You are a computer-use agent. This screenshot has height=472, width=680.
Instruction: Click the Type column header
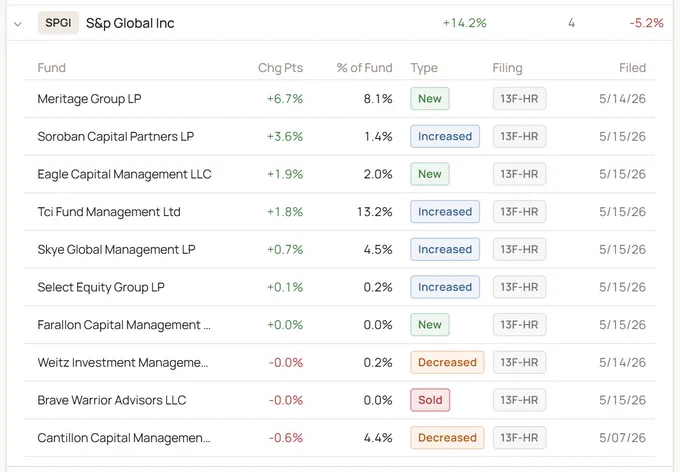pyautogui.click(x=424, y=68)
